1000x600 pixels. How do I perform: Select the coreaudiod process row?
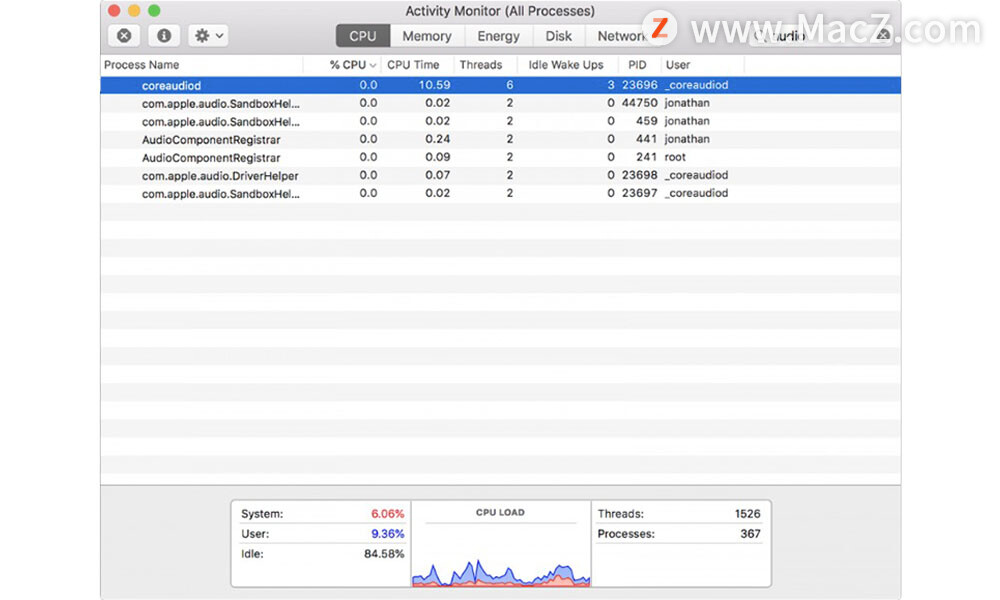(x=171, y=86)
